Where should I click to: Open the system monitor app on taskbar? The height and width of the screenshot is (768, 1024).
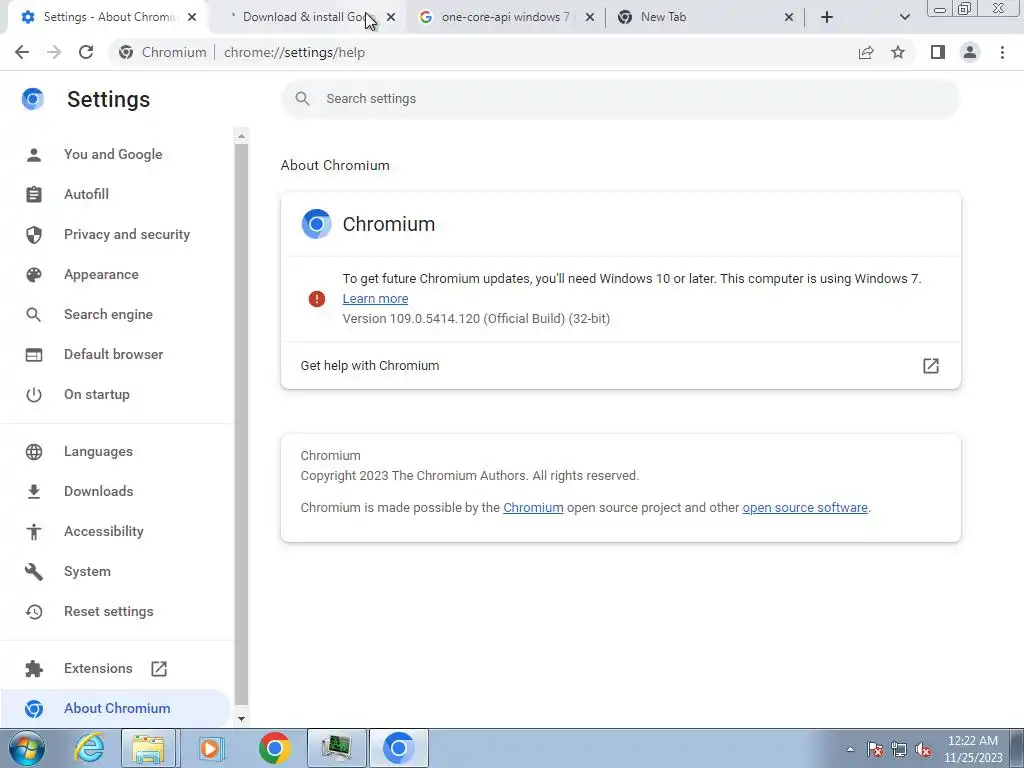click(336, 748)
